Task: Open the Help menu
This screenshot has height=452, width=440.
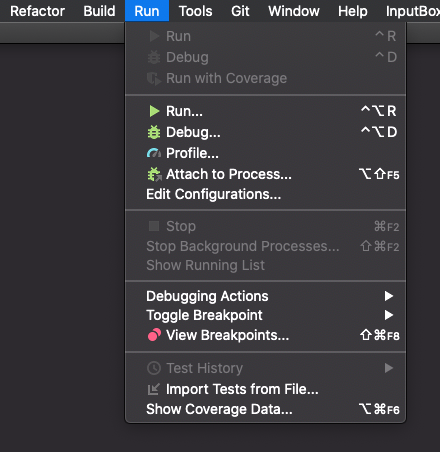Action: coord(353,11)
